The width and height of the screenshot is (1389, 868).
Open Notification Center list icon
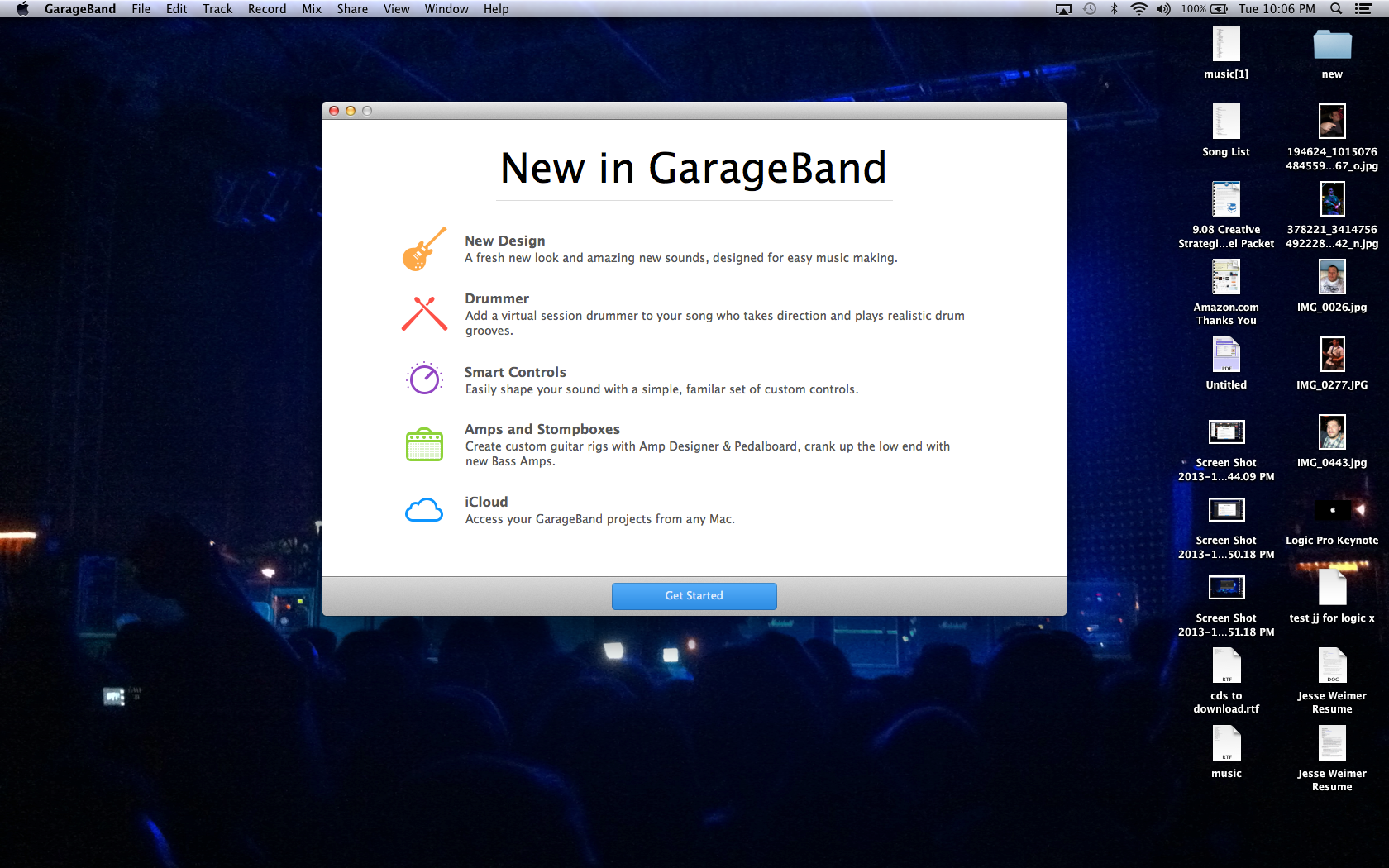[1363, 9]
